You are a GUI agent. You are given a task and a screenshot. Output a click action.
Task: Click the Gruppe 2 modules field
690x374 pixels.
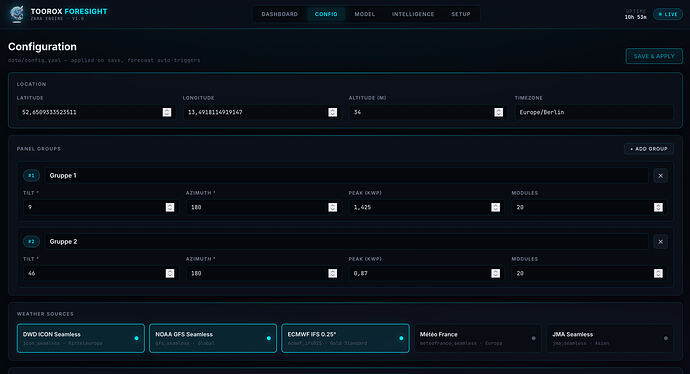pos(589,273)
